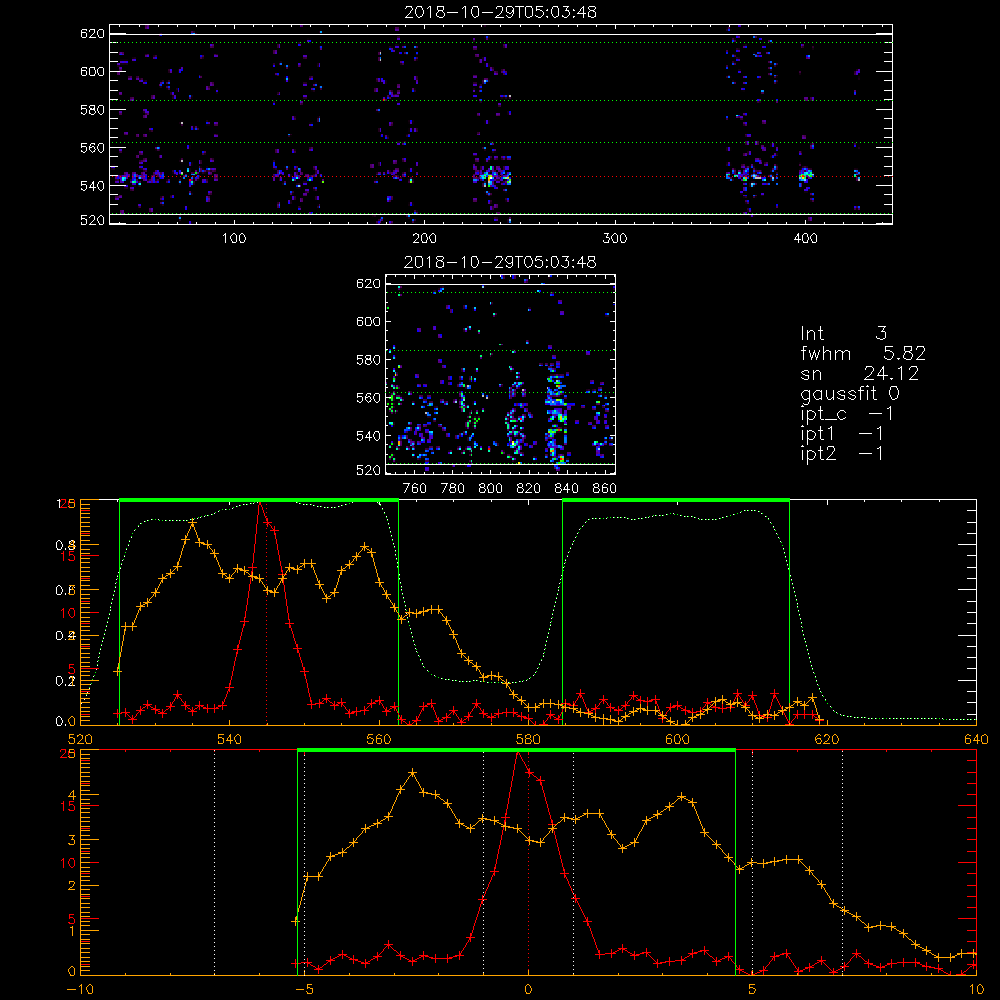Click x-axis label 300 on top image
The height and width of the screenshot is (1000, 1000).
coord(615,239)
